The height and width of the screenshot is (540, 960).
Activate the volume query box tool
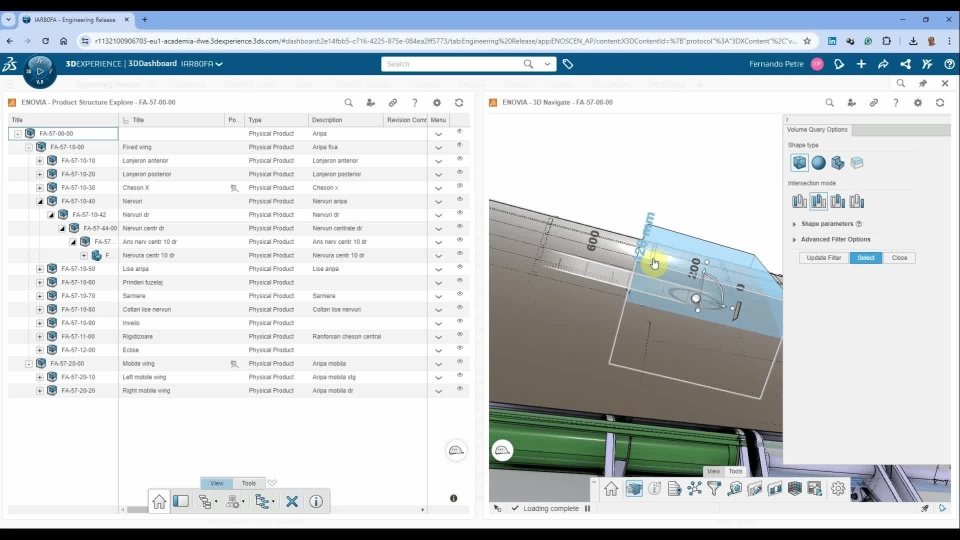[634, 489]
